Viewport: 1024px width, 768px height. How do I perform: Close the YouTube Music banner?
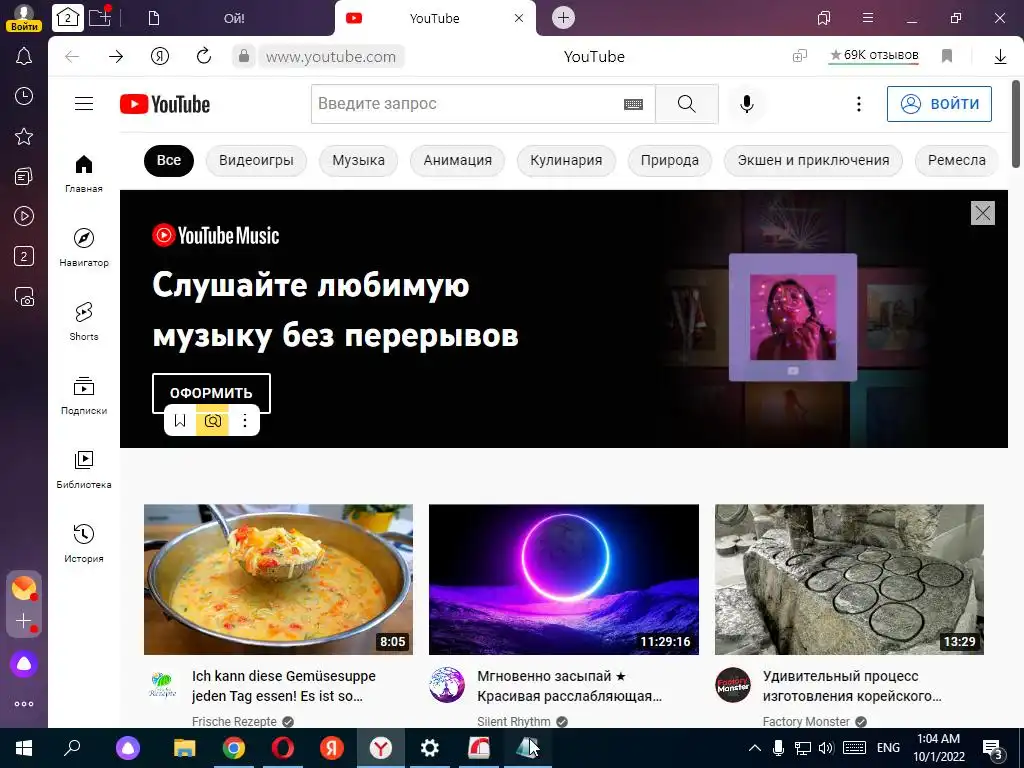982,213
